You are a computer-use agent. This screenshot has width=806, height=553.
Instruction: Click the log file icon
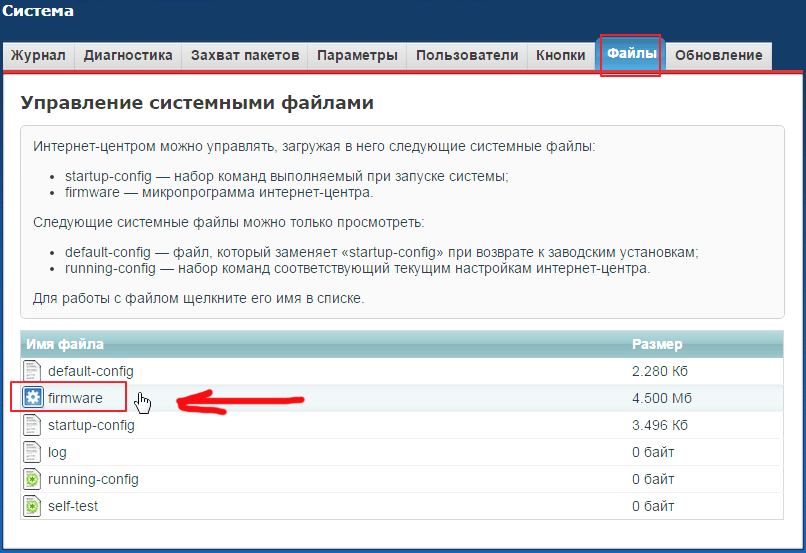pyautogui.click(x=32, y=452)
